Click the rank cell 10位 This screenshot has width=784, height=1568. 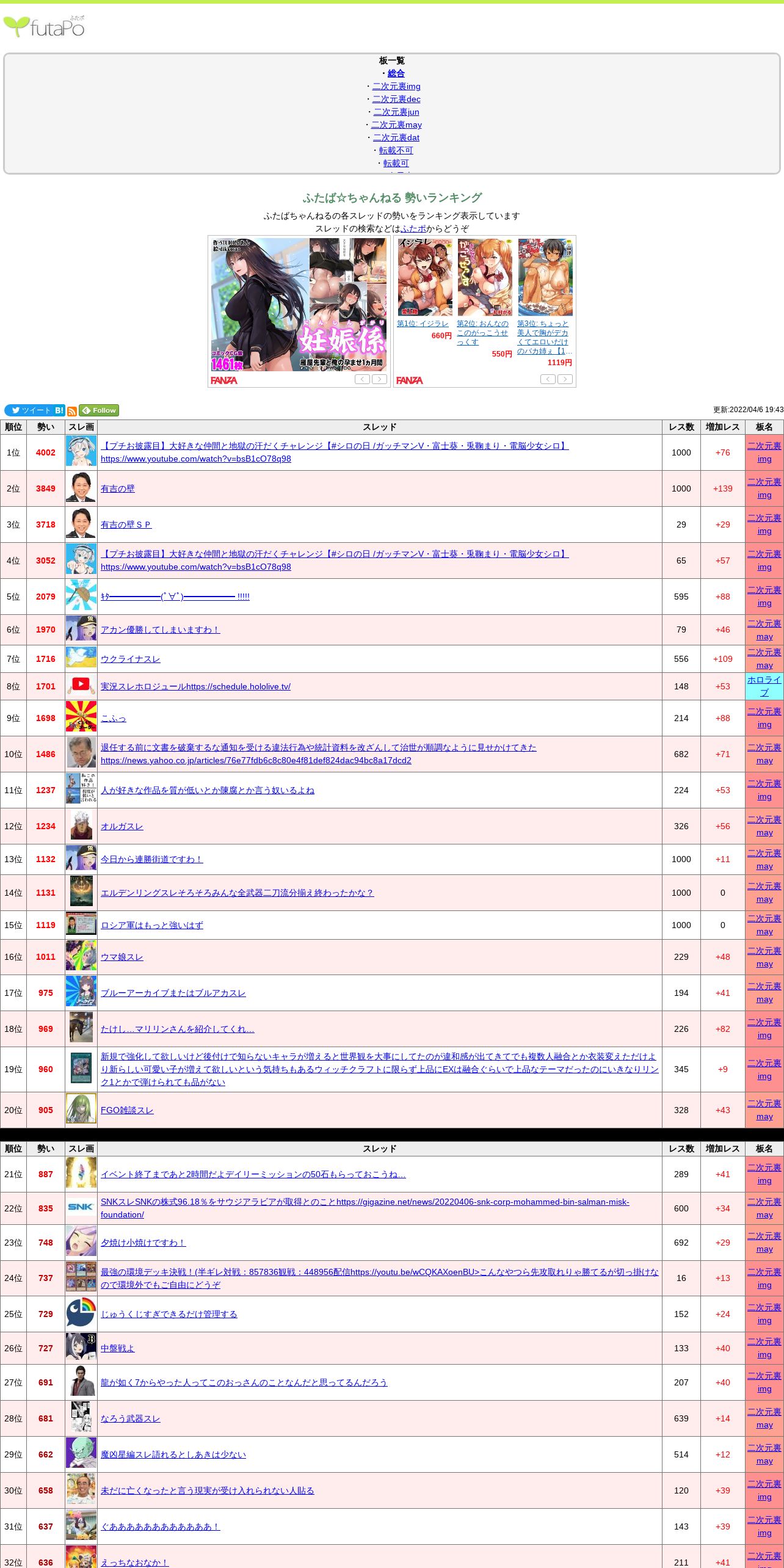(13, 754)
